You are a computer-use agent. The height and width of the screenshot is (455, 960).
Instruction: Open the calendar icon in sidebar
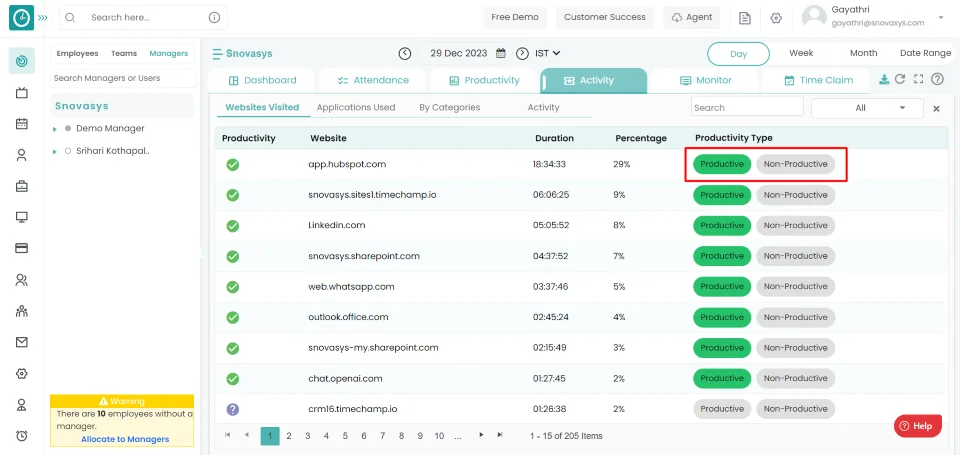coord(21,124)
